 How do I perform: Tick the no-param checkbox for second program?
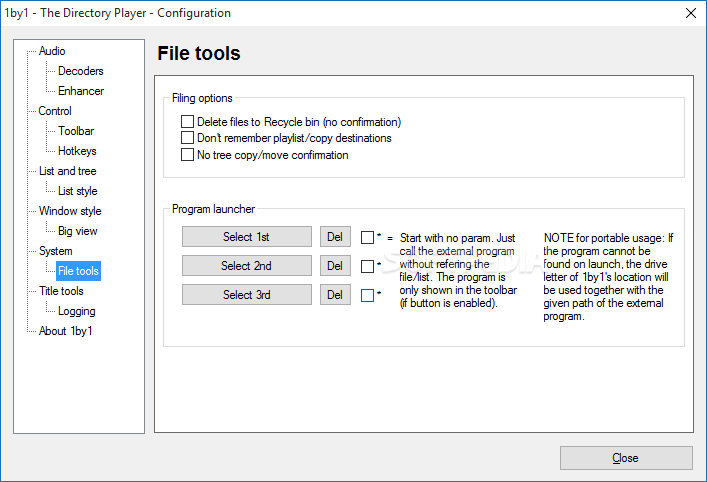(x=367, y=266)
